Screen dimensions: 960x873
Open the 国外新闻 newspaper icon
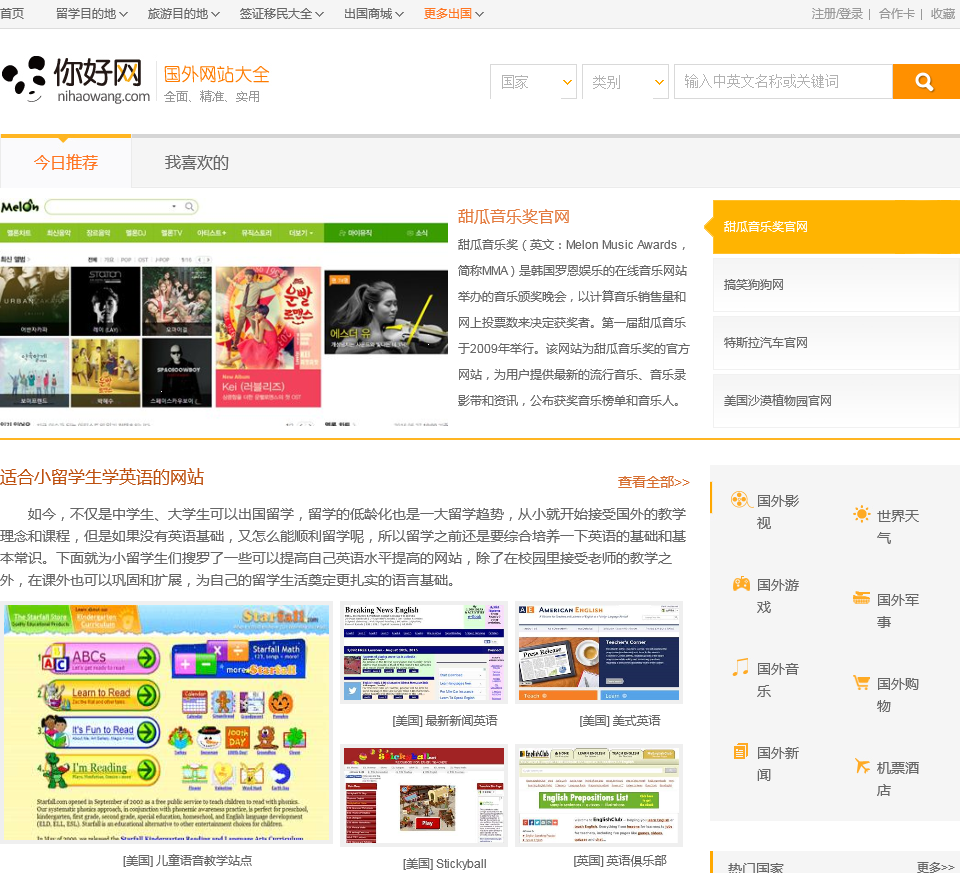(x=741, y=751)
